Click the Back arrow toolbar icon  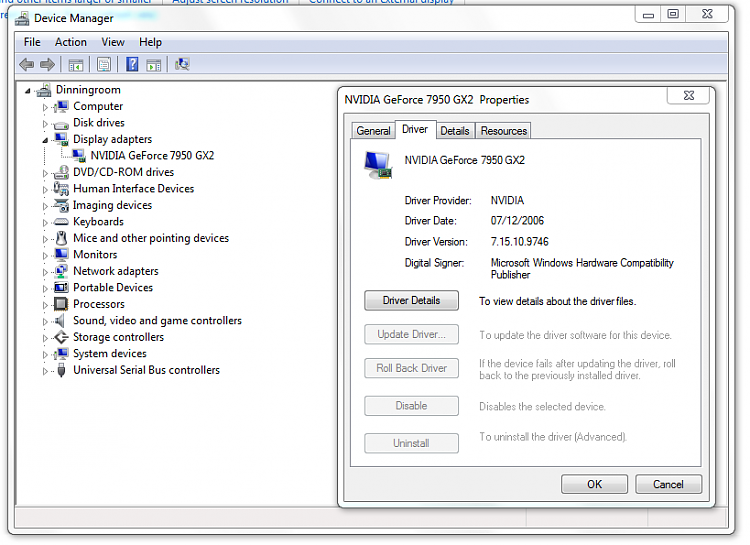click(26, 64)
